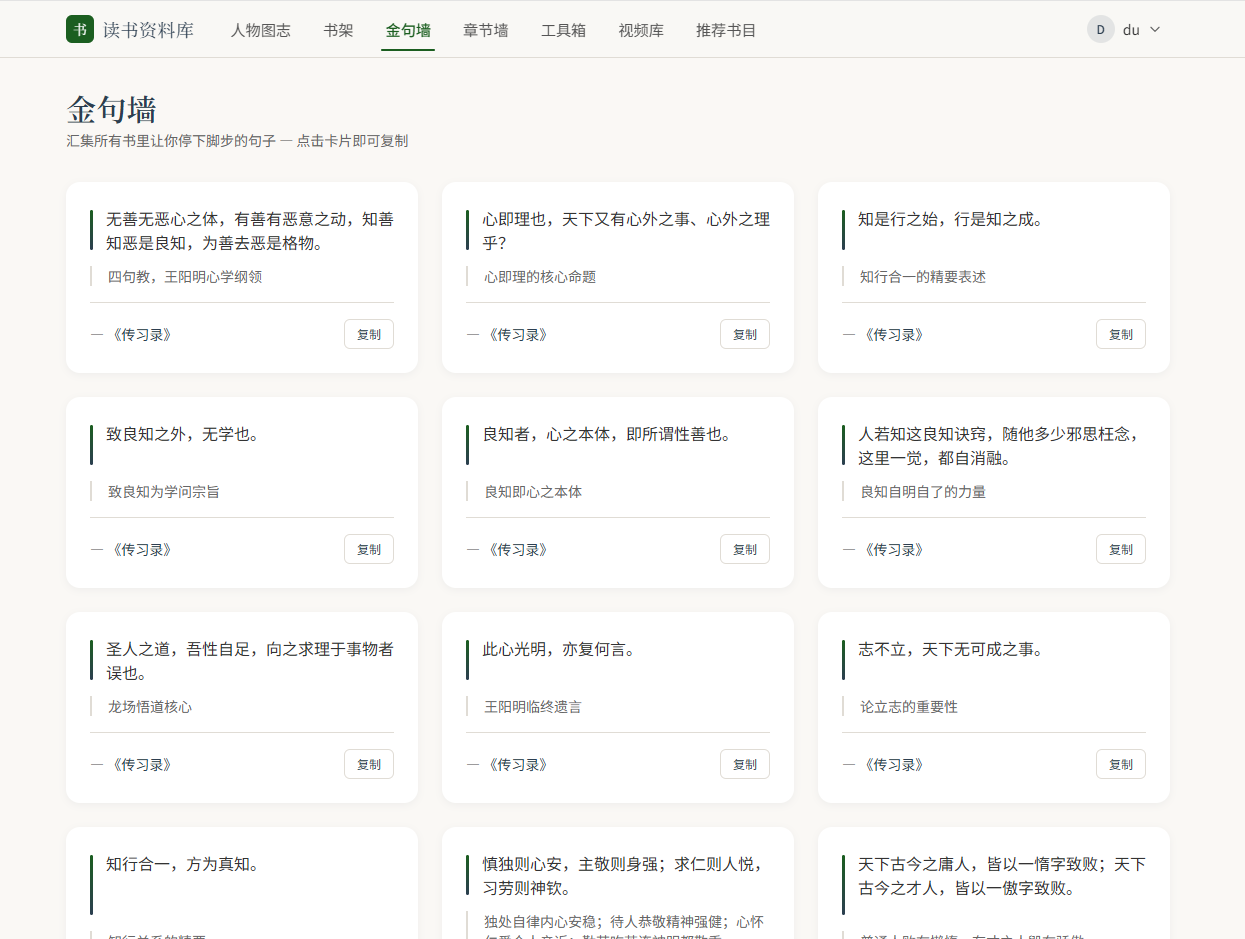Copy the 知是行之始 quote
This screenshot has width=1245, height=939.
[1121, 334]
